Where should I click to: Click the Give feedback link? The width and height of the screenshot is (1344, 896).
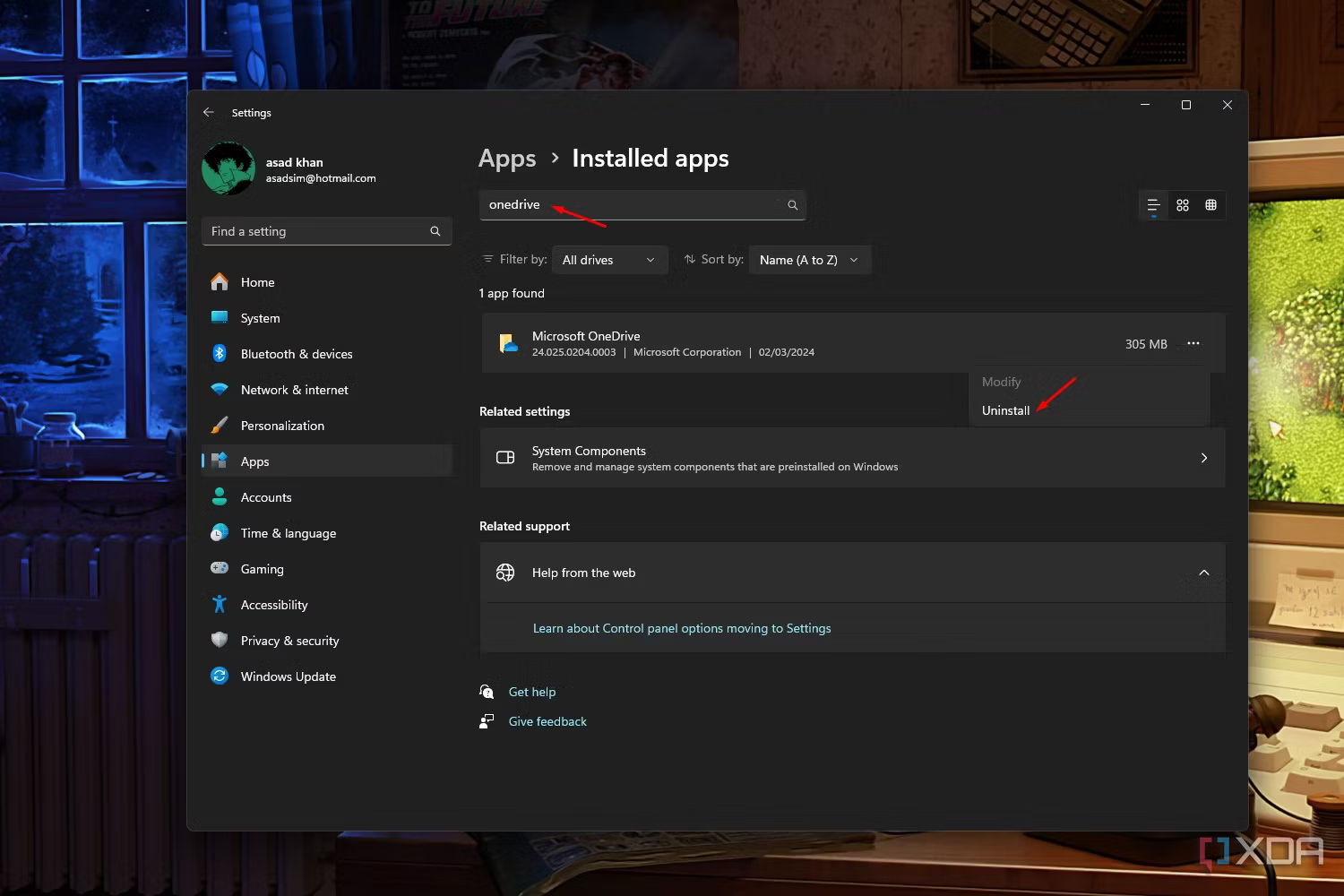pos(547,721)
